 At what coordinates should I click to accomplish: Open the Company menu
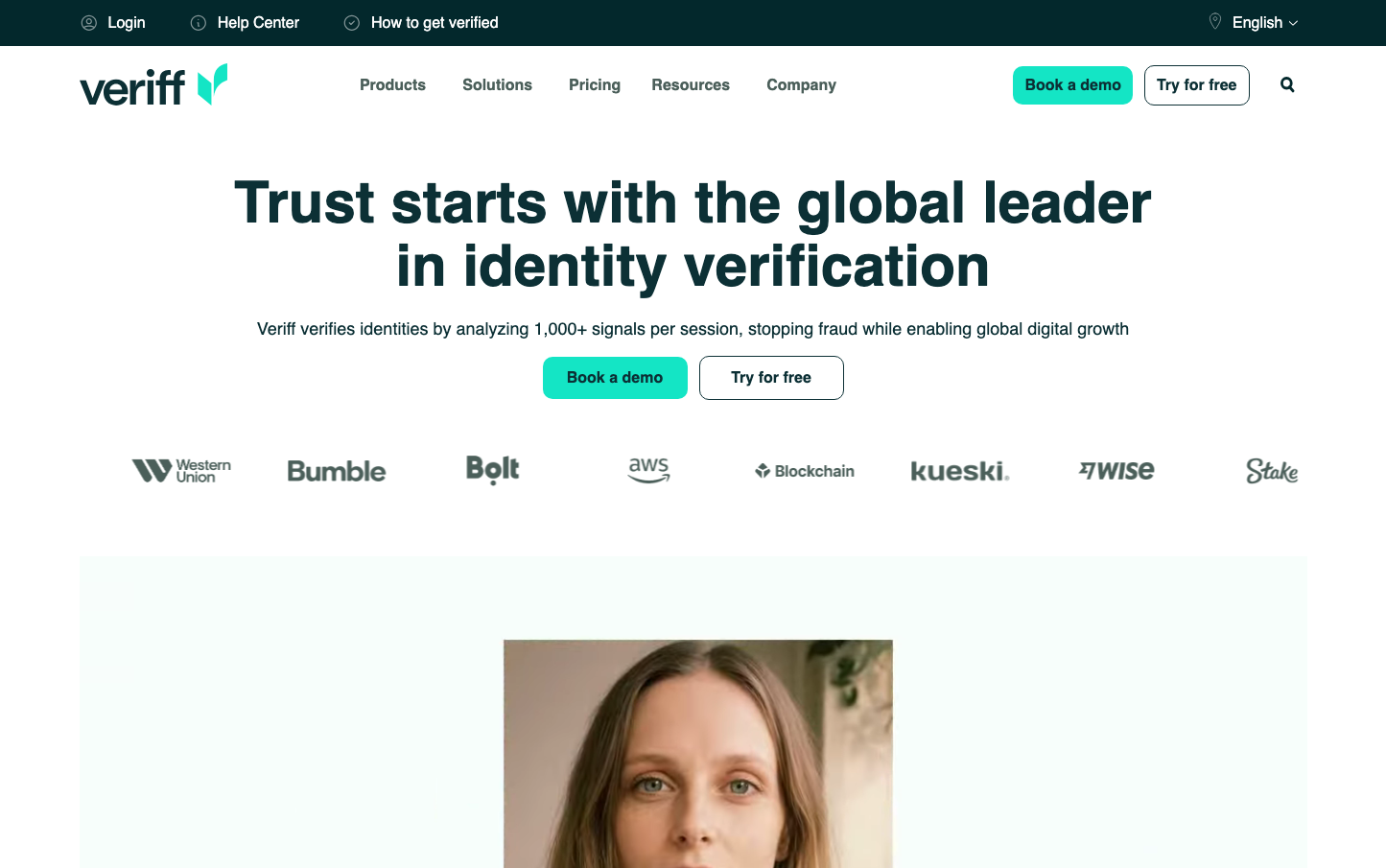click(801, 85)
